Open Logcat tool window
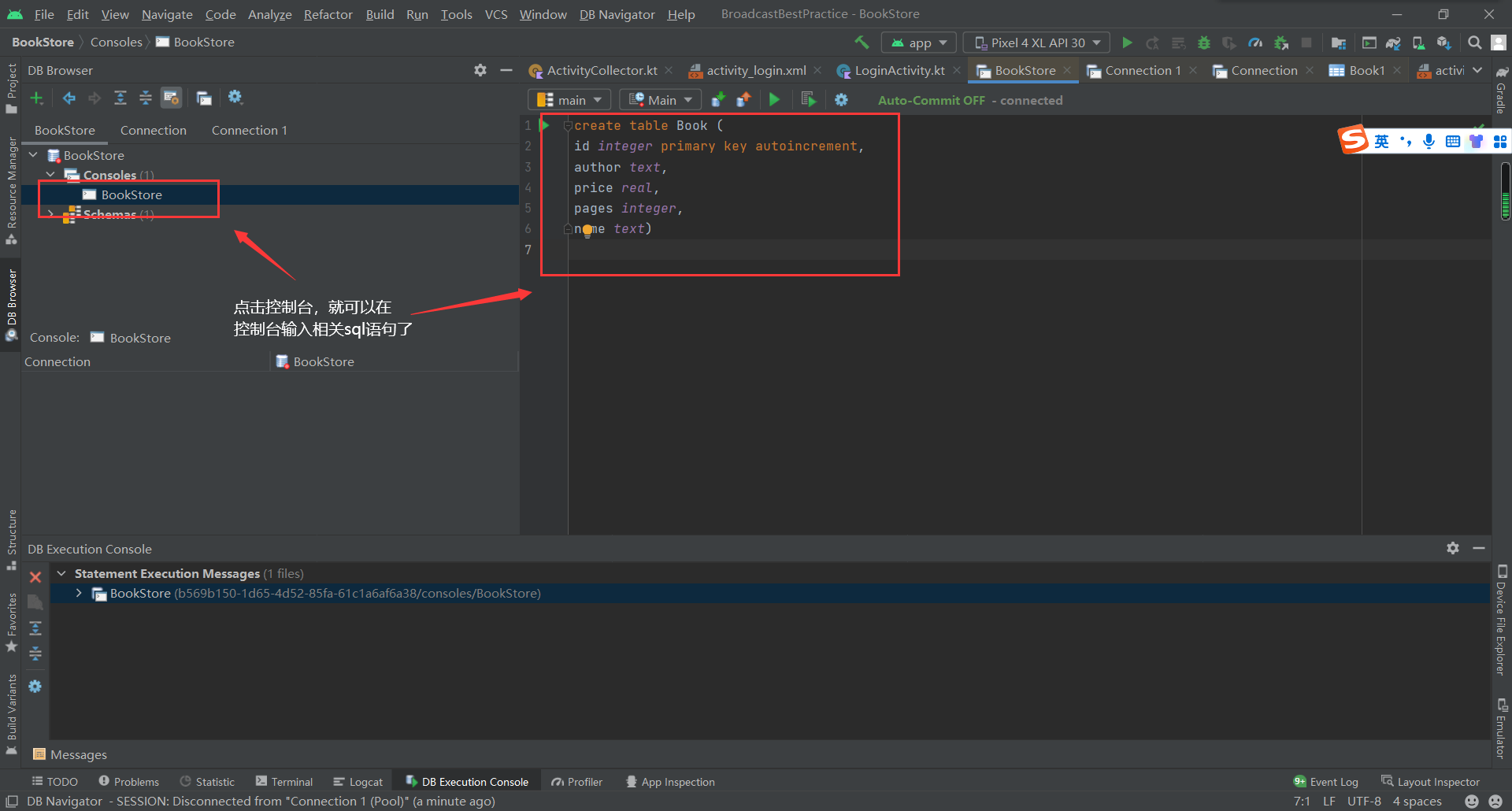The image size is (1512, 811). pos(358,782)
